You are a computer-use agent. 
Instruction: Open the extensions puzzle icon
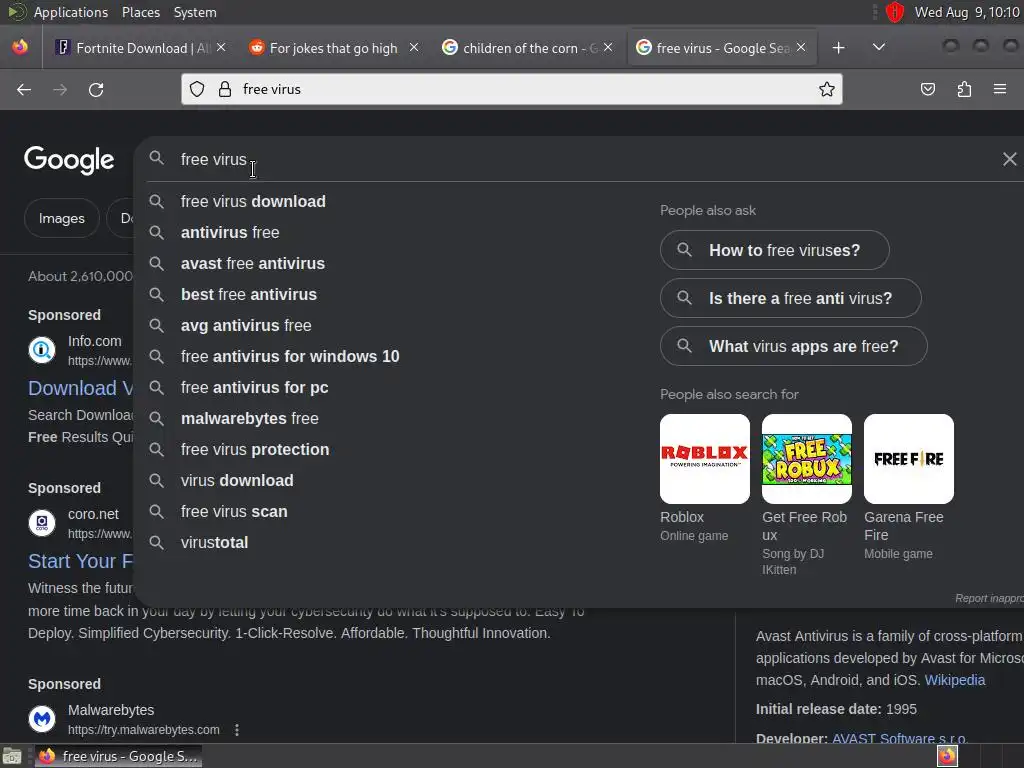tap(964, 89)
